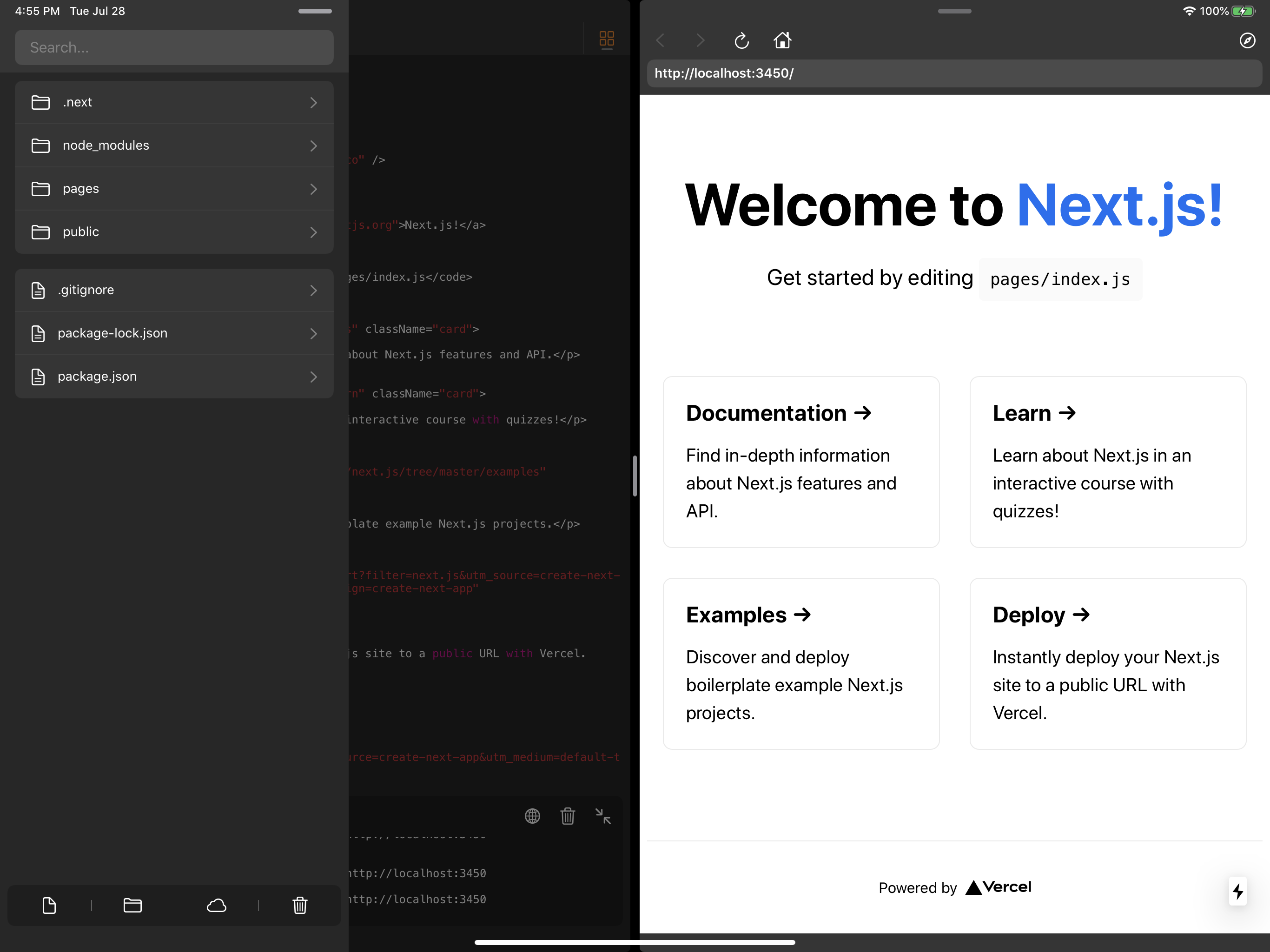Tap the globe icon in terminal panel
Viewport: 1270px width, 952px height.
(x=532, y=816)
